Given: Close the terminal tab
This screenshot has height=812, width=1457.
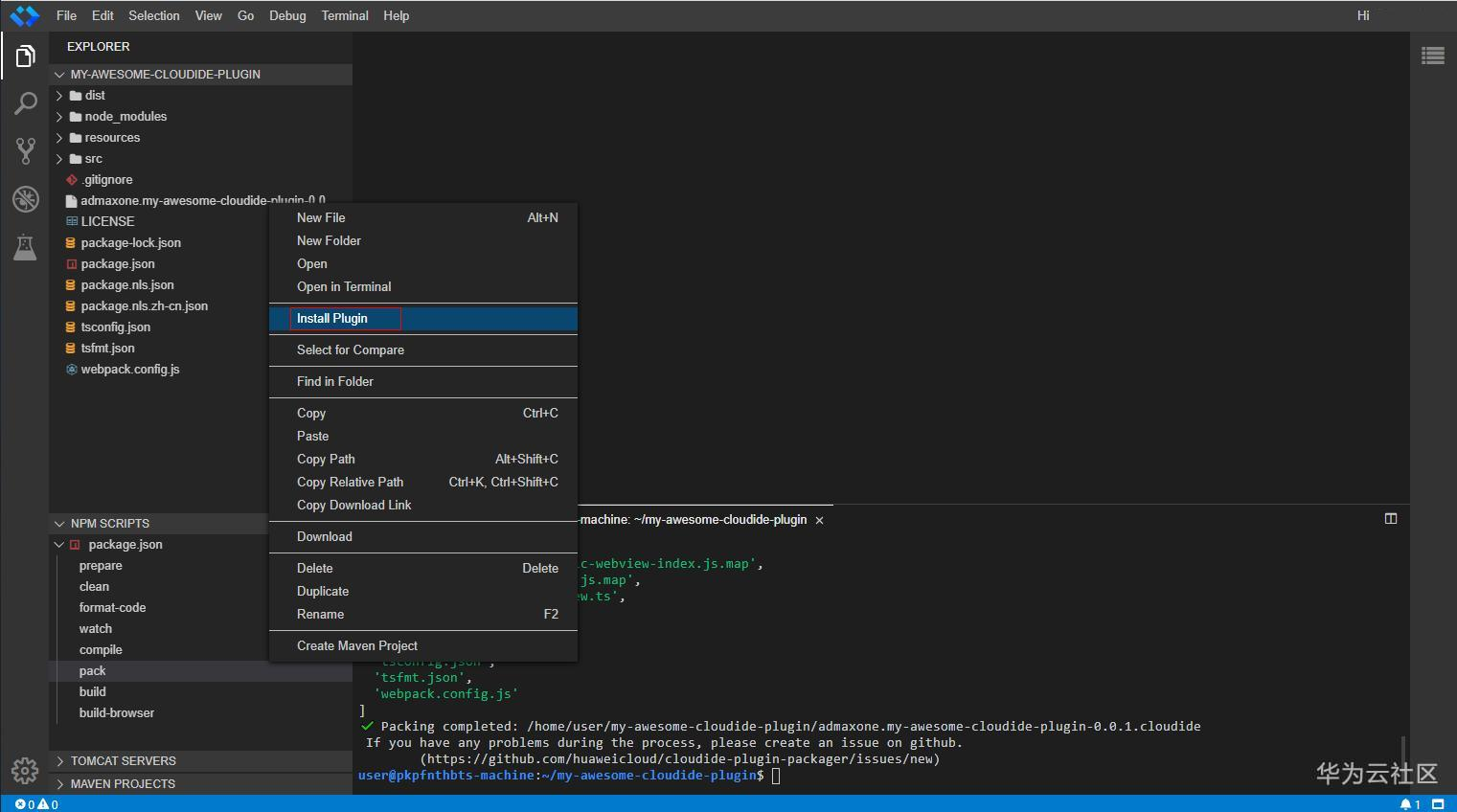Looking at the screenshot, I should coord(819,520).
